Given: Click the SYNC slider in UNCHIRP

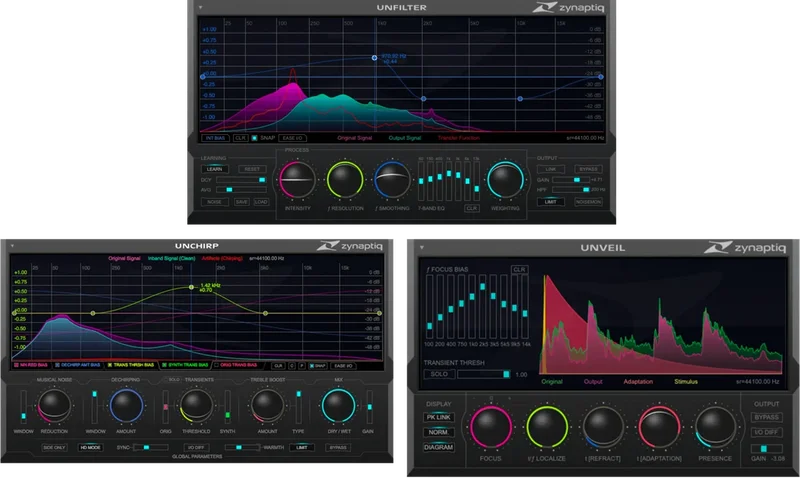Looking at the screenshot, I should pos(151,447).
